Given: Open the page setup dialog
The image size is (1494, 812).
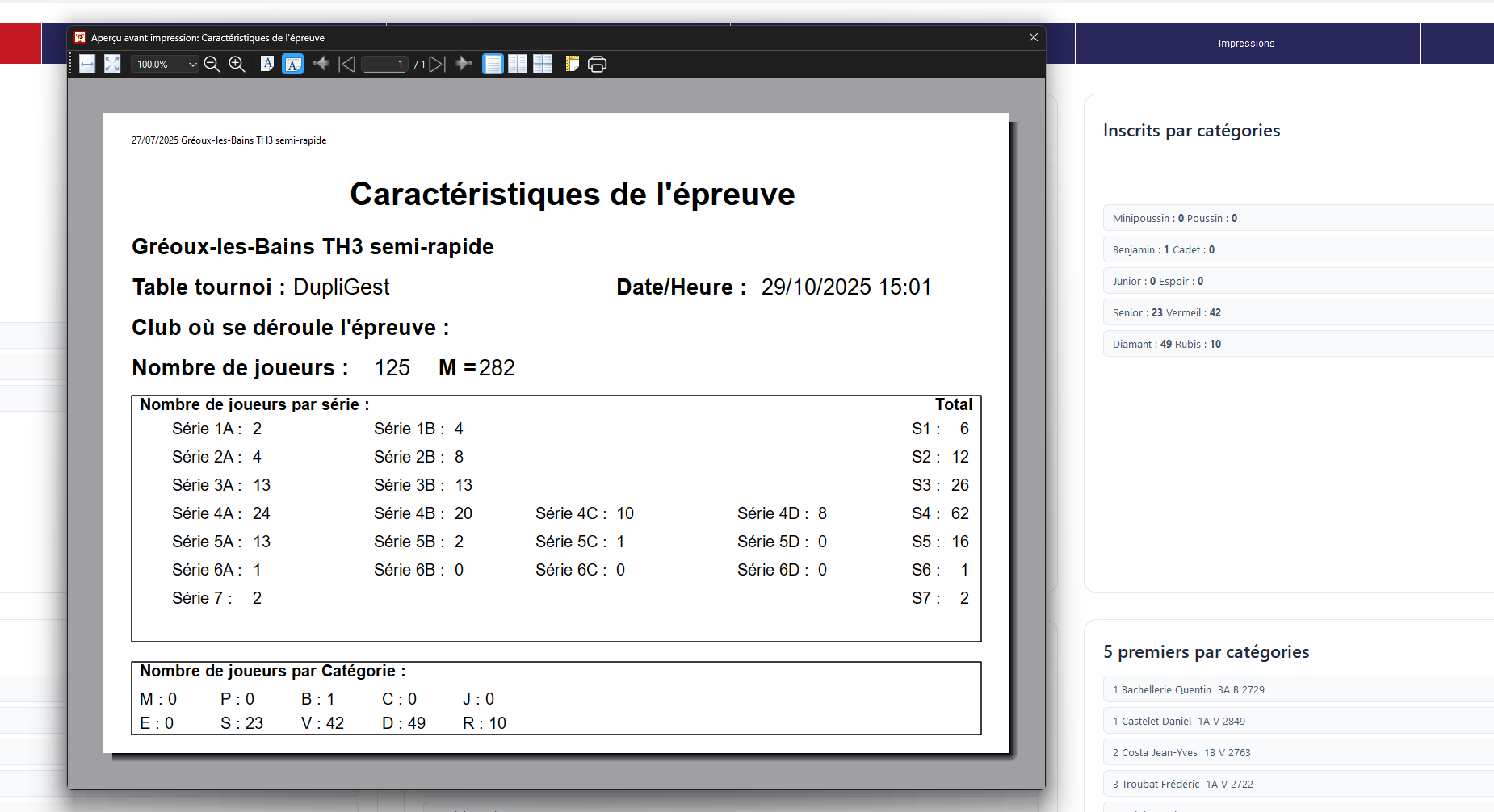Looking at the screenshot, I should pyautogui.click(x=572, y=65).
